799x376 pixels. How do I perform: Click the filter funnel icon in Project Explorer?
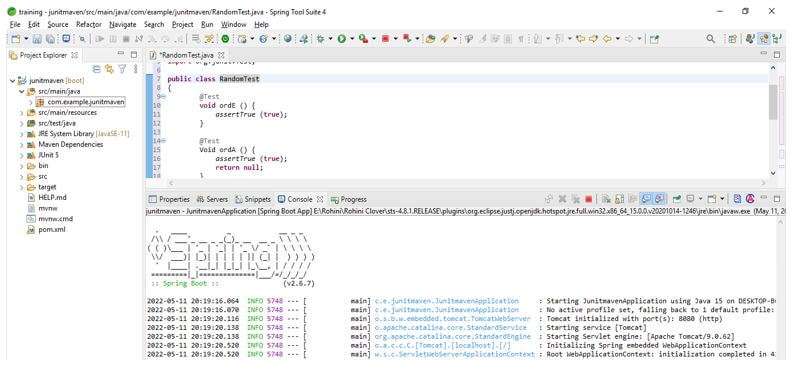coord(122,69)
